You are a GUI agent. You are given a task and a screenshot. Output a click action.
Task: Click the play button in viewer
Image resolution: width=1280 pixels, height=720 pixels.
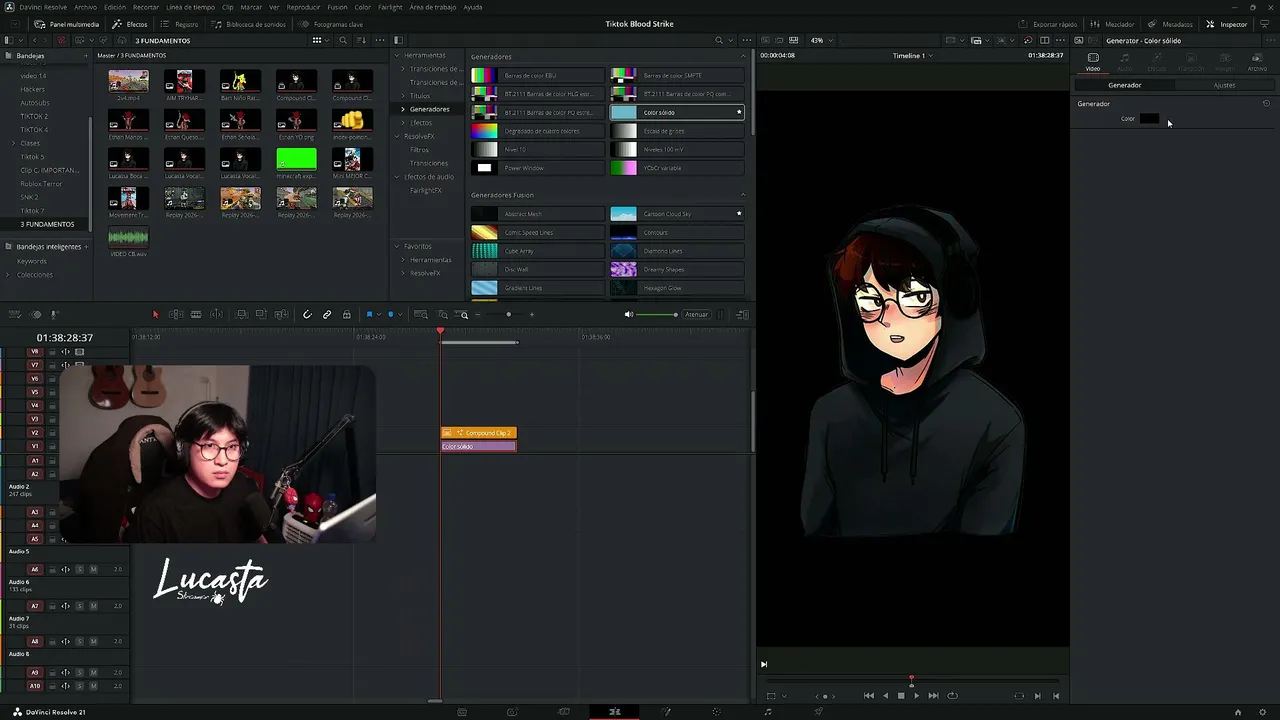[916, 696]
